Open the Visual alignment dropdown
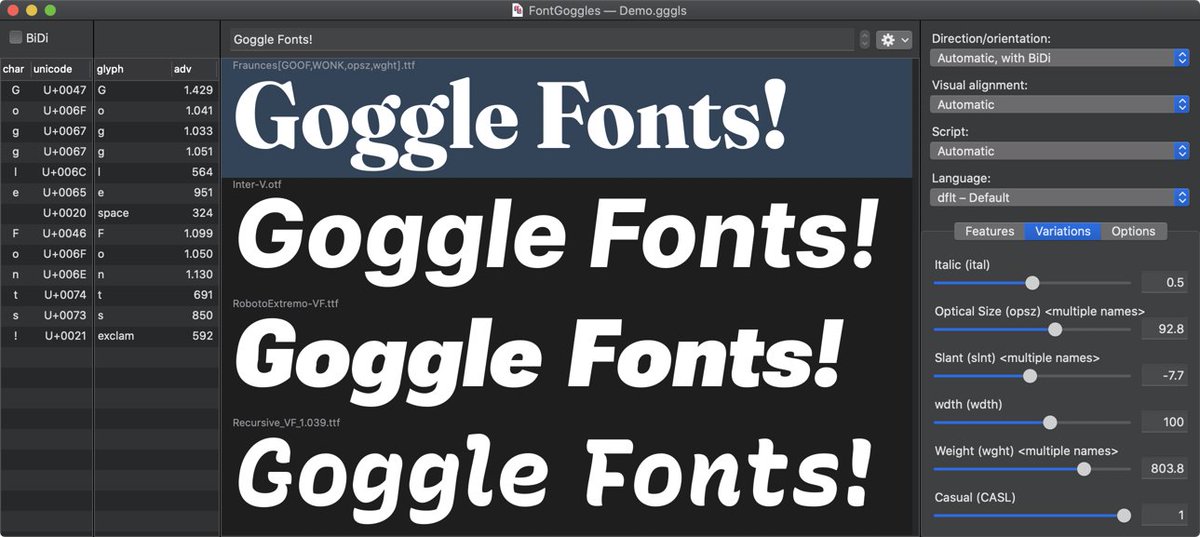1200x537 pixels. [x=1060, y=104]
